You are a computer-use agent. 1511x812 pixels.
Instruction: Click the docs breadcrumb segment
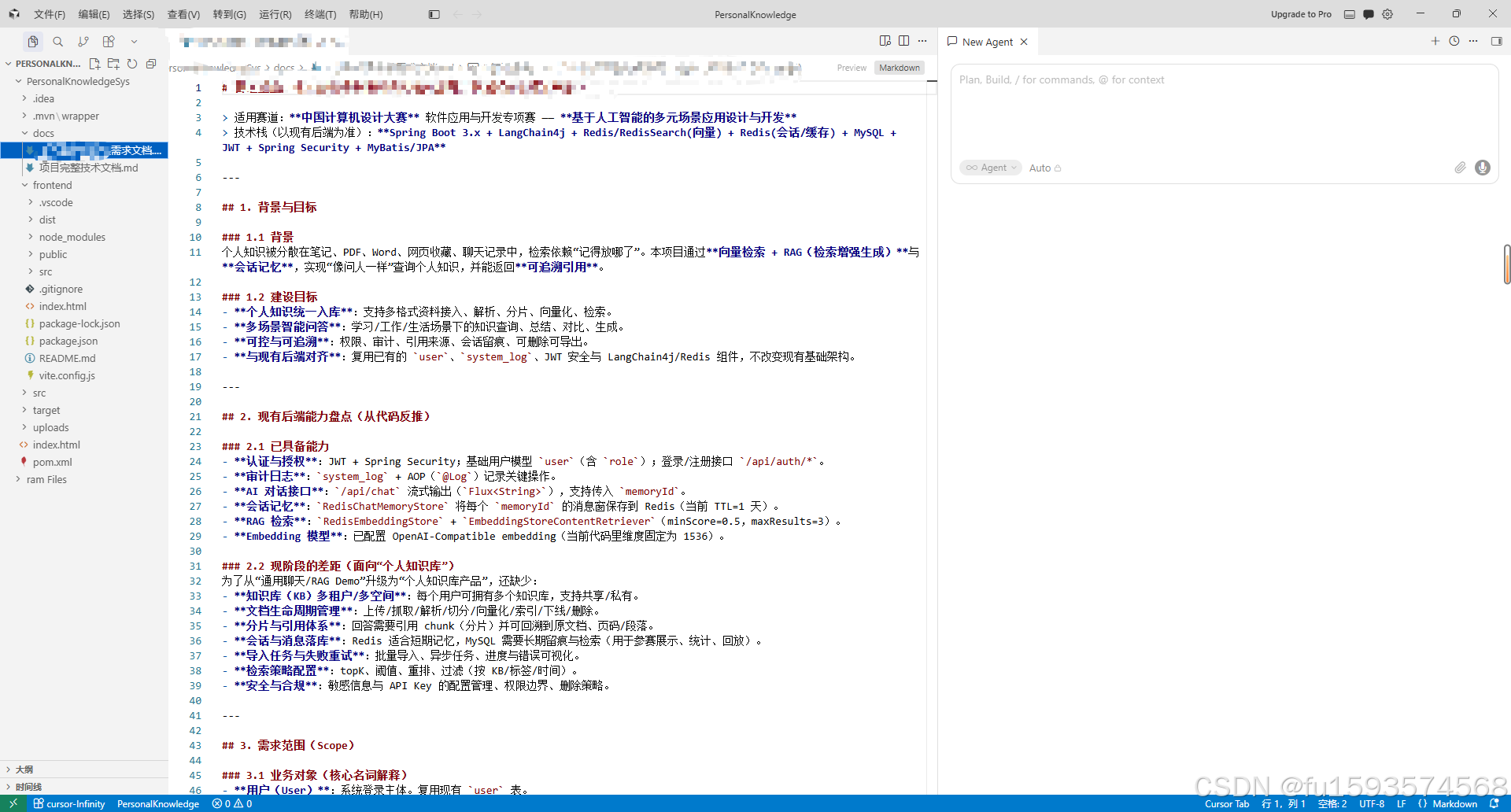284,68
